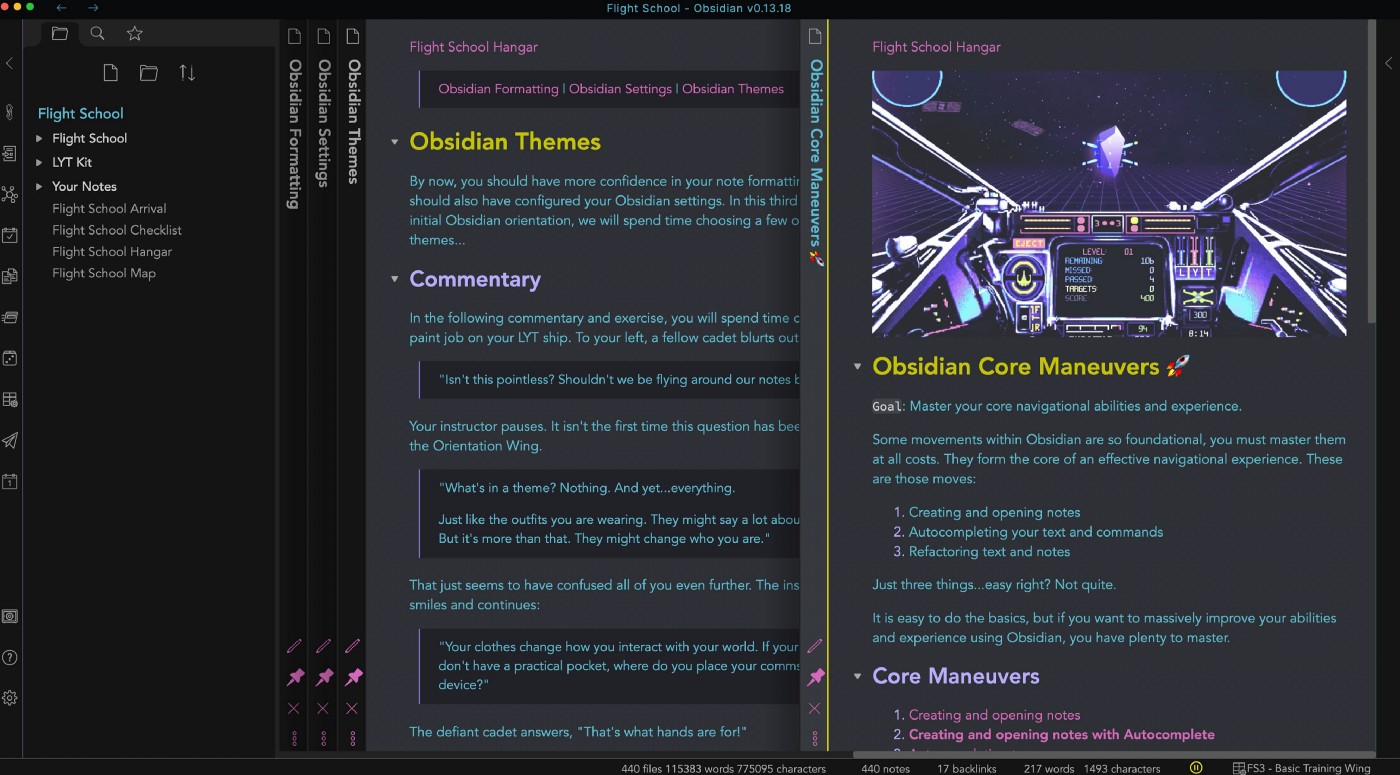The width and height of the screenshot is (1400, 775).
Task: Follow the Refactoring text and notes link
Action: 989,551
